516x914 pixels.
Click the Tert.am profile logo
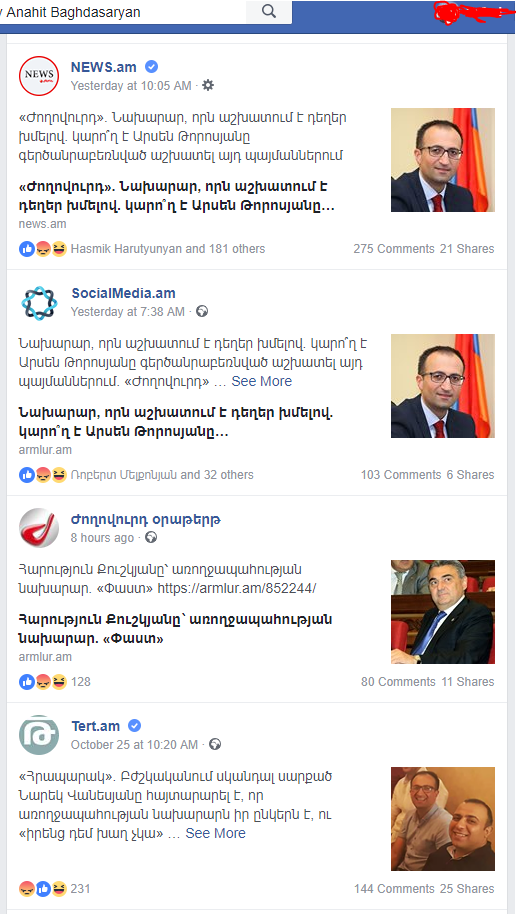point(39,735)
